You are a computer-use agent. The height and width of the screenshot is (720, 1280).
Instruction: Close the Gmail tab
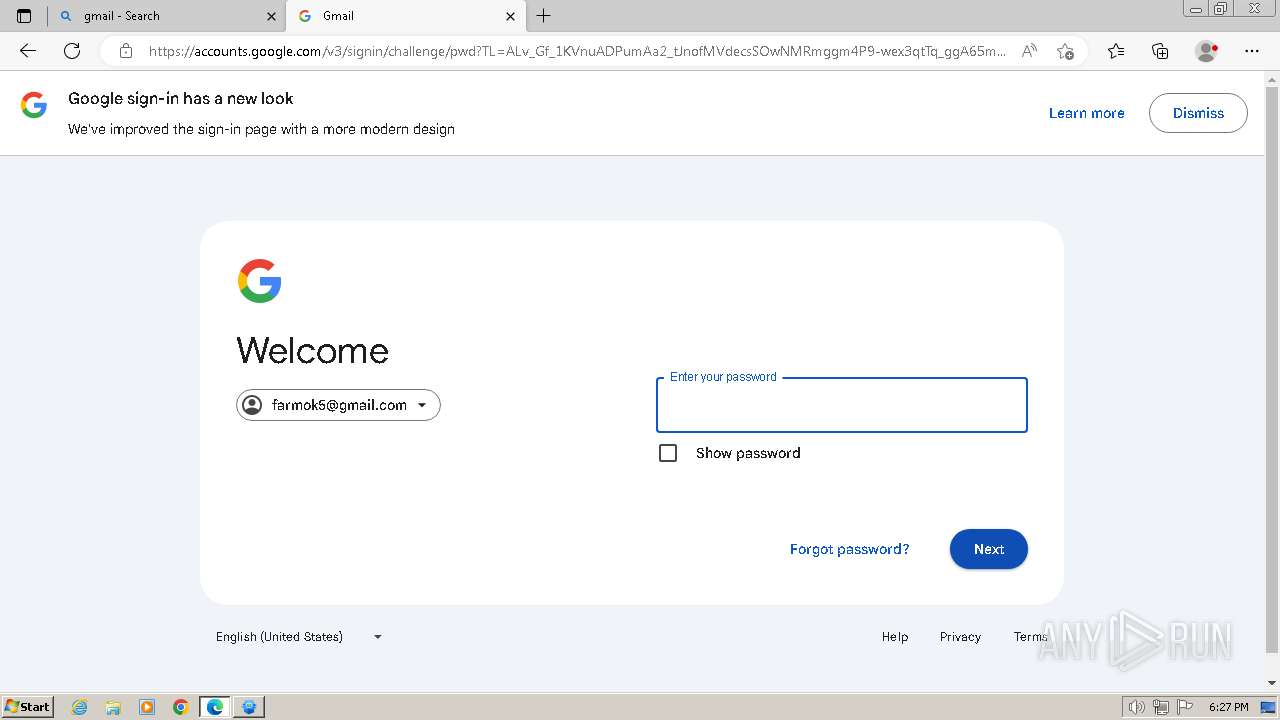coord(510,16)
